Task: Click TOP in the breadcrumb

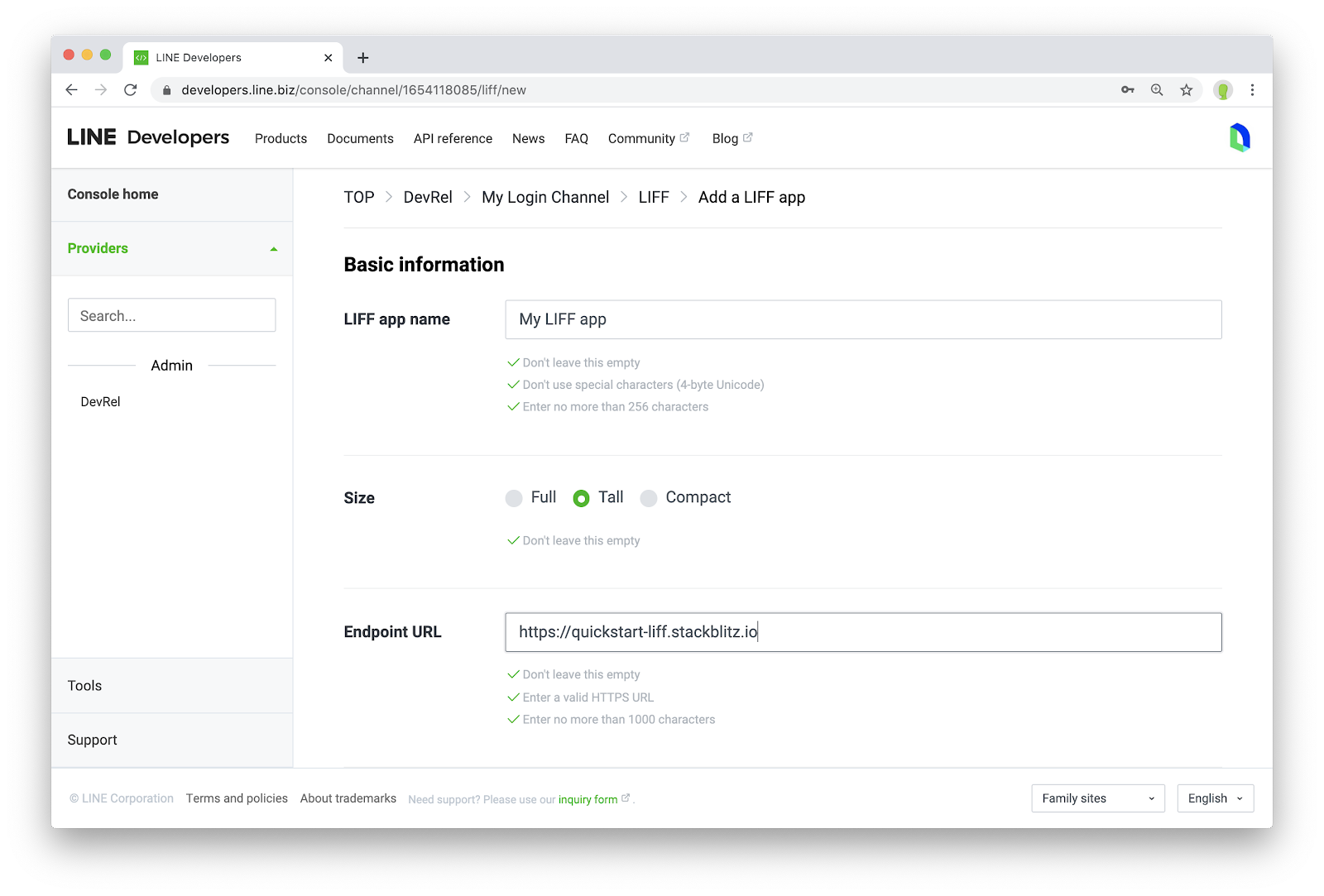Action: [x=359, y=197]
